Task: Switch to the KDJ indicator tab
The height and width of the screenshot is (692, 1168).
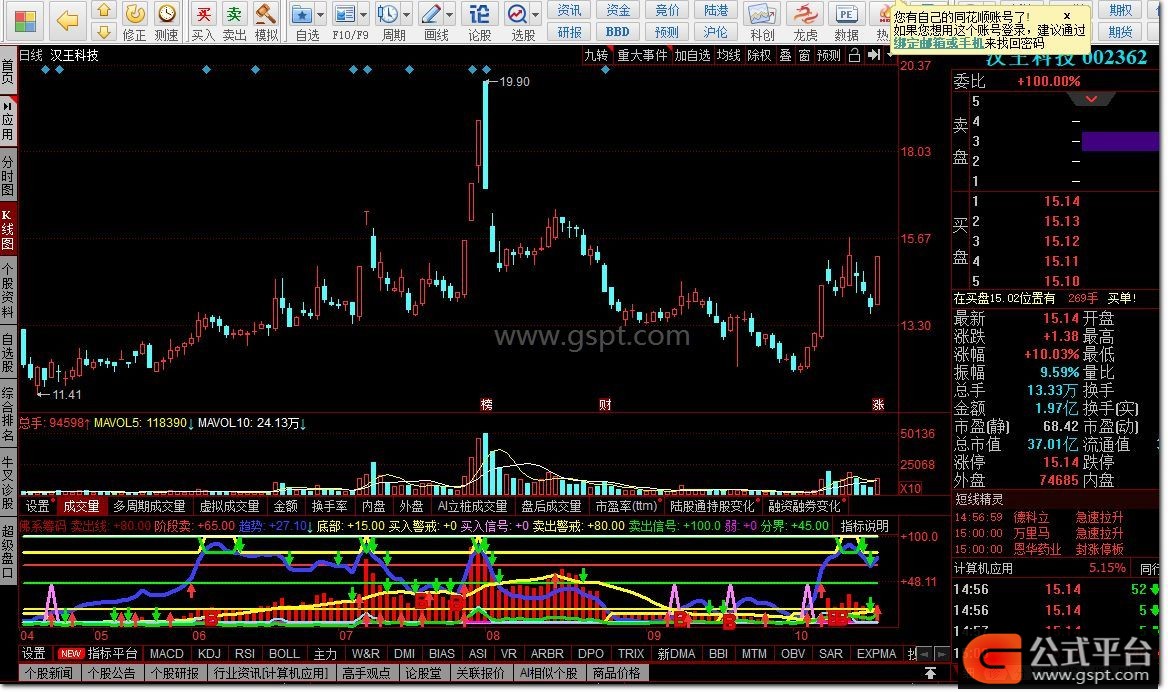Action: click(209, 654)
